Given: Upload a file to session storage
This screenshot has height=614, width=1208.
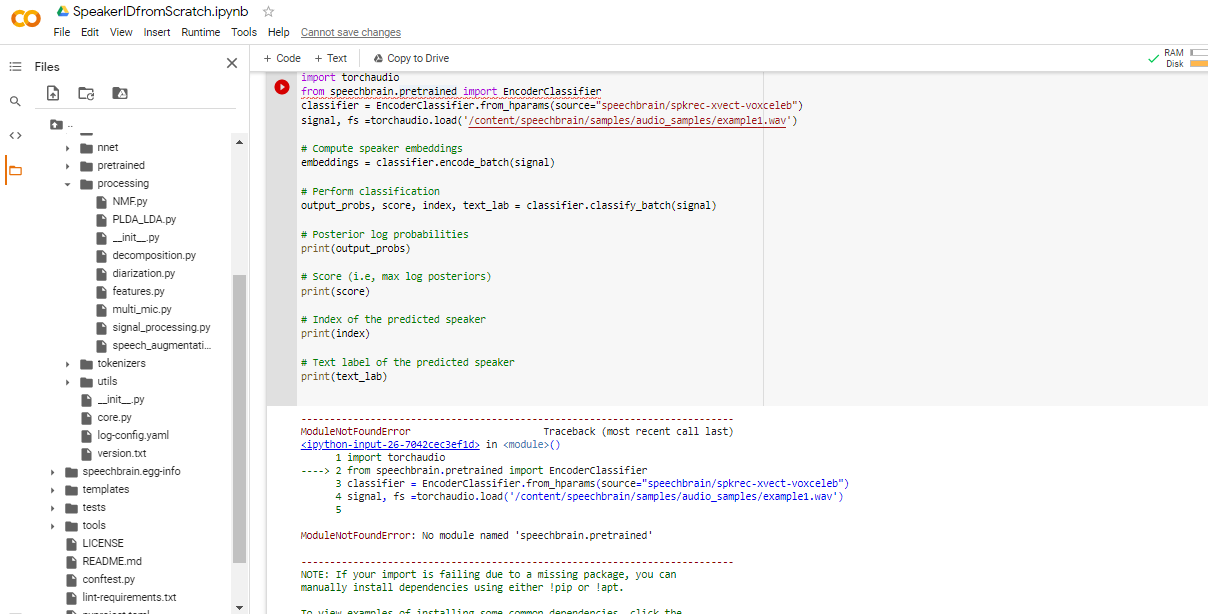Looking at the screenshot, I should click(x=53, y=93).
